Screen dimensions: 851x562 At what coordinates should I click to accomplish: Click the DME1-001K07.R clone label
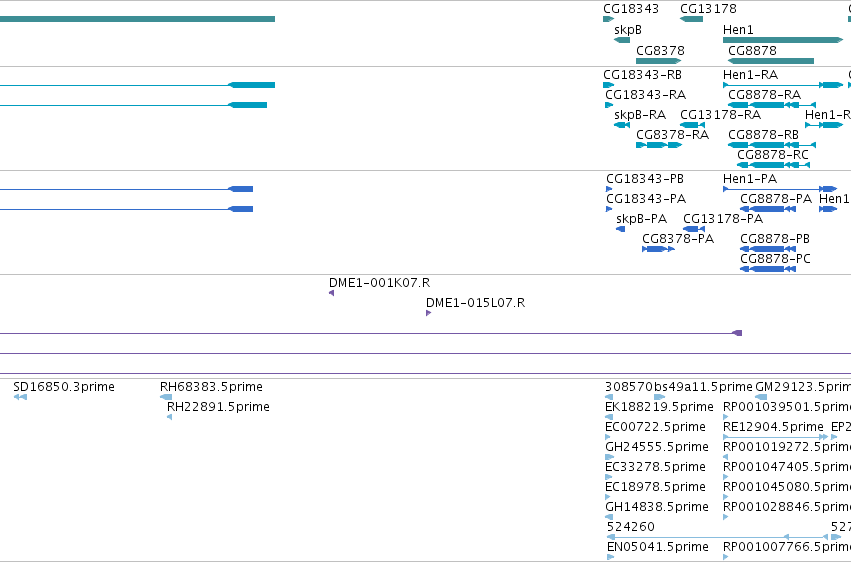[x=379, y=283]
